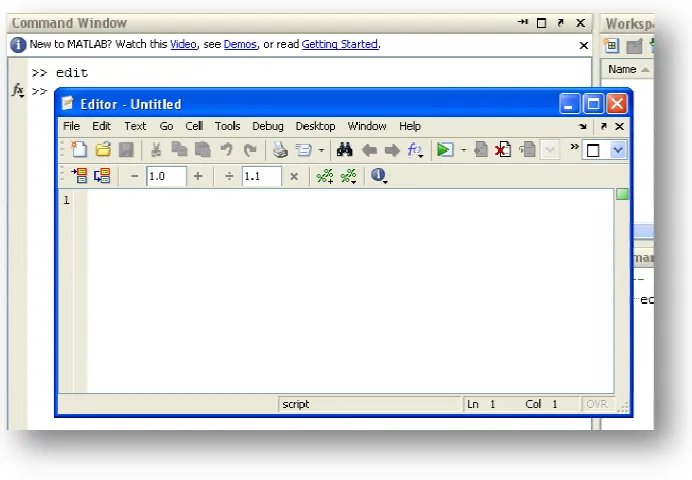This screenshot has width=692, height=480.
Task: Open the disabled stack dropdown in toolbar
Action: [x=549, y=150]
